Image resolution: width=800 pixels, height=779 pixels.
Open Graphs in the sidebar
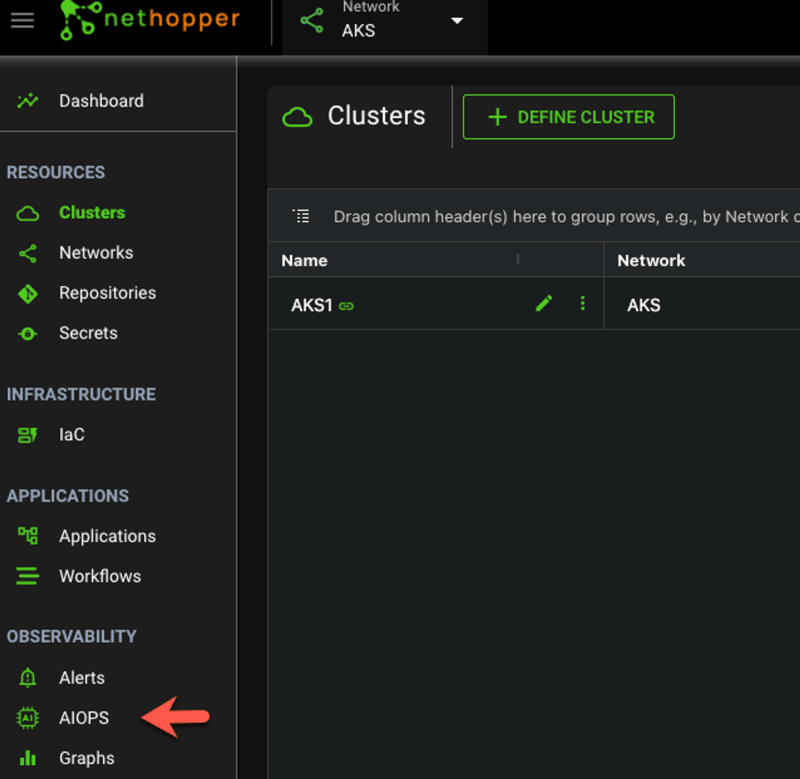click(x=87, y=759)
